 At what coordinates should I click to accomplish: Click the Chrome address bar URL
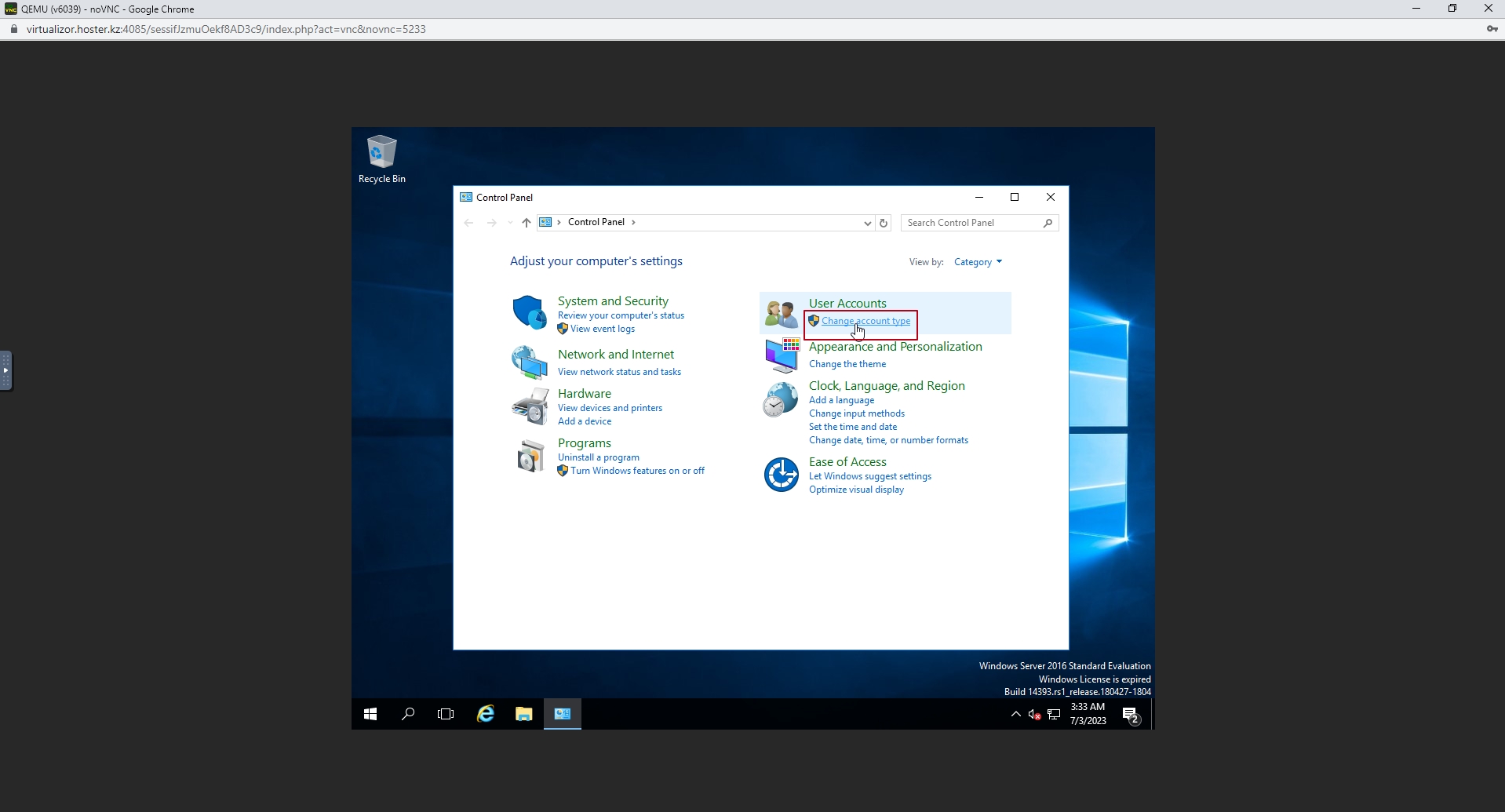point(226,29)
